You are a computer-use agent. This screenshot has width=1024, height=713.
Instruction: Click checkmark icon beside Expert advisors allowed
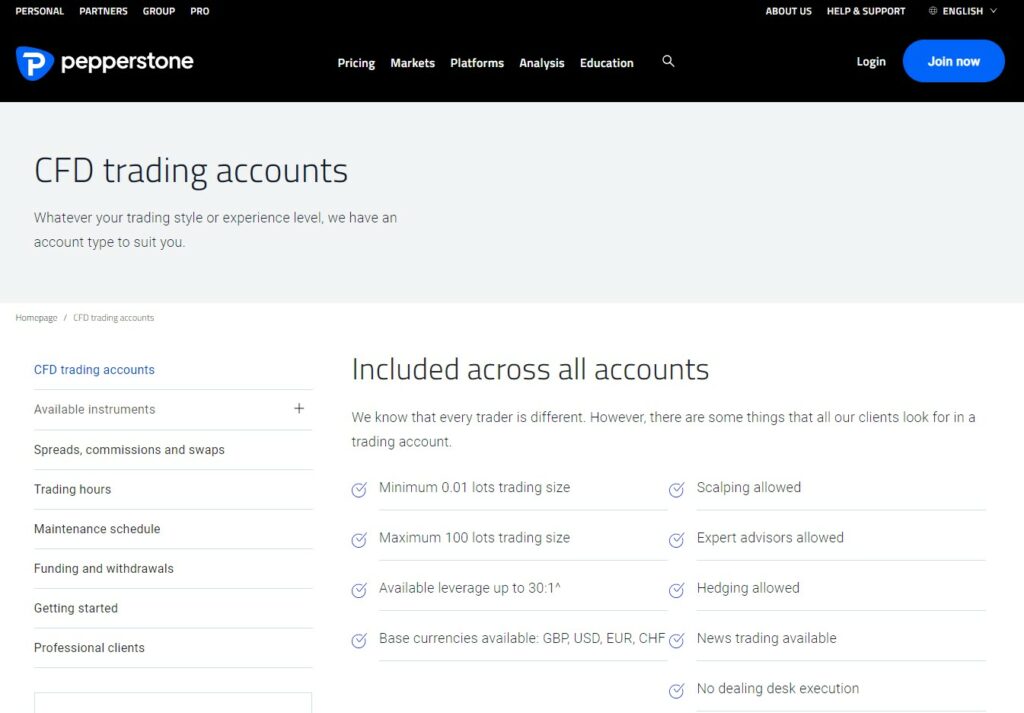click(676, 539)
